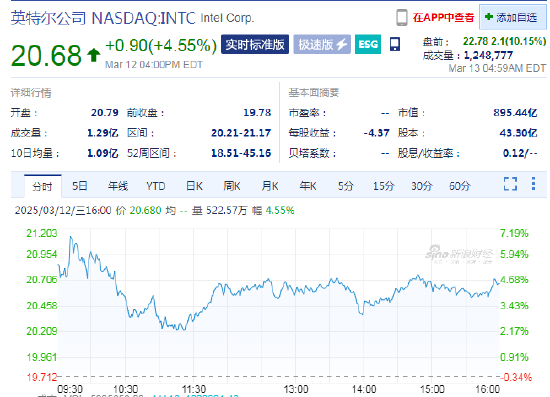Expand chart to fullscreen
This screenshot has height=397, width=550.
510,184
